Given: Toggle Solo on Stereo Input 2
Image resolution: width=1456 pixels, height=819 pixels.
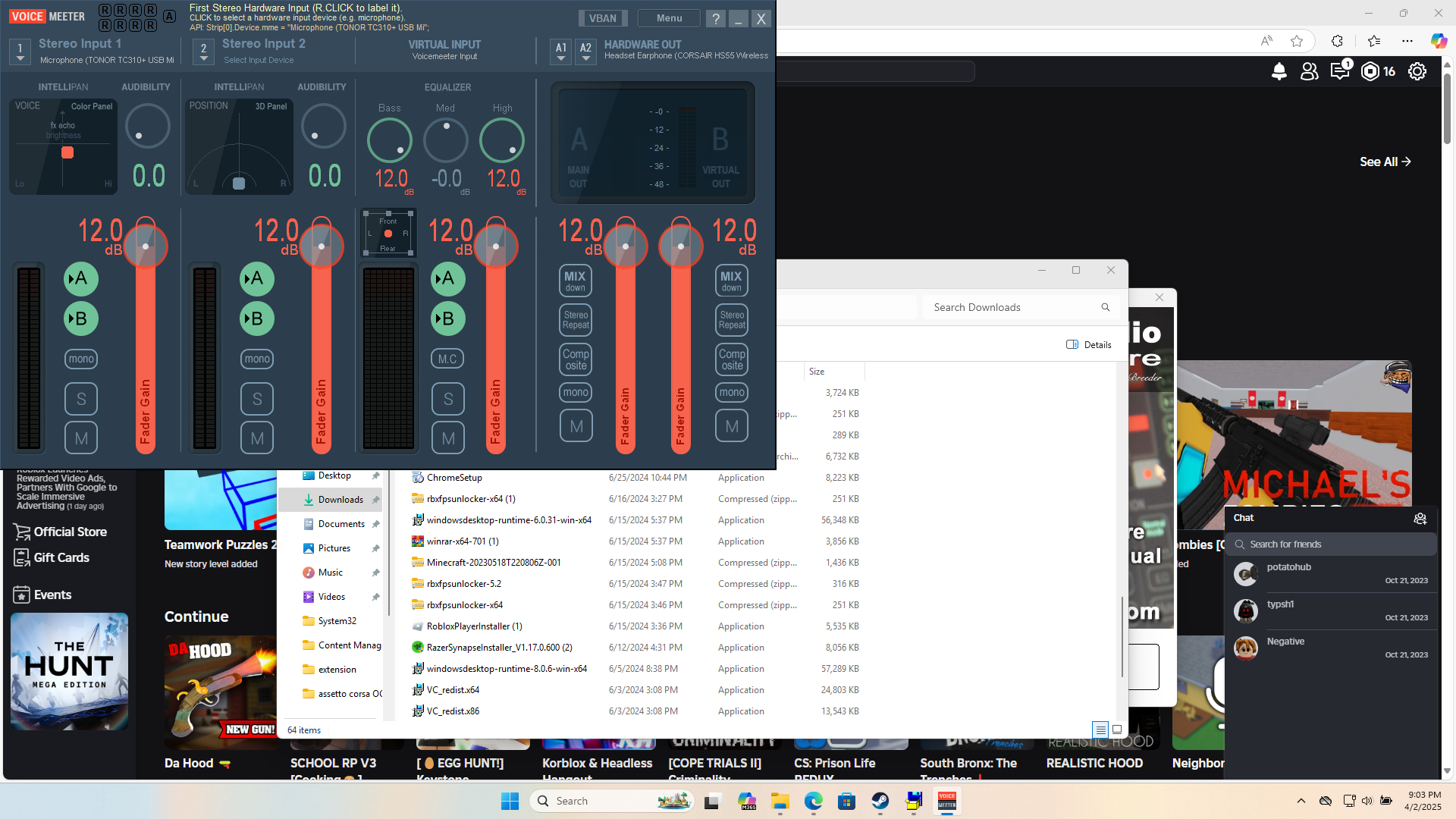Looking at the screenshot, I should click(x=257, y=399).
